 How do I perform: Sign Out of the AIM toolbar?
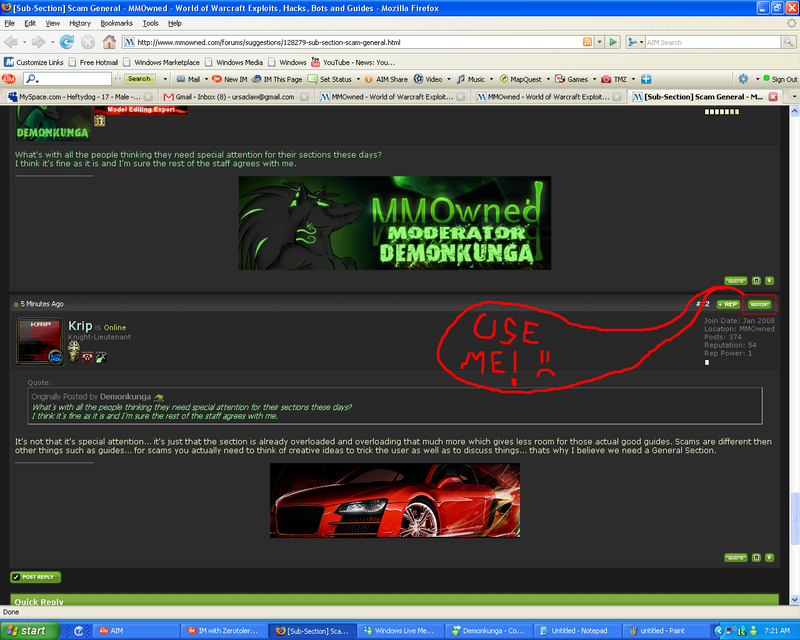click(780, 79)
